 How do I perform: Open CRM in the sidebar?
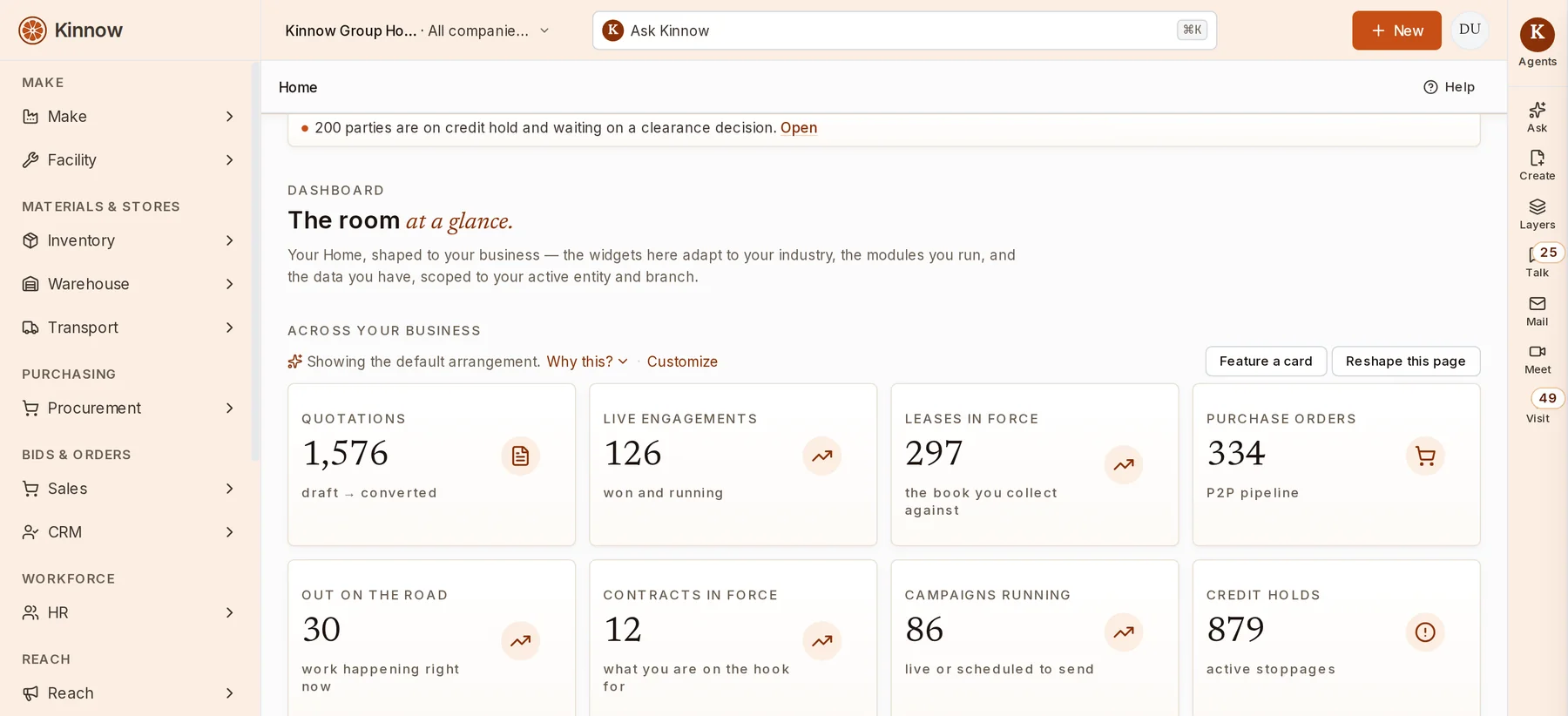(x=129, y=532)
